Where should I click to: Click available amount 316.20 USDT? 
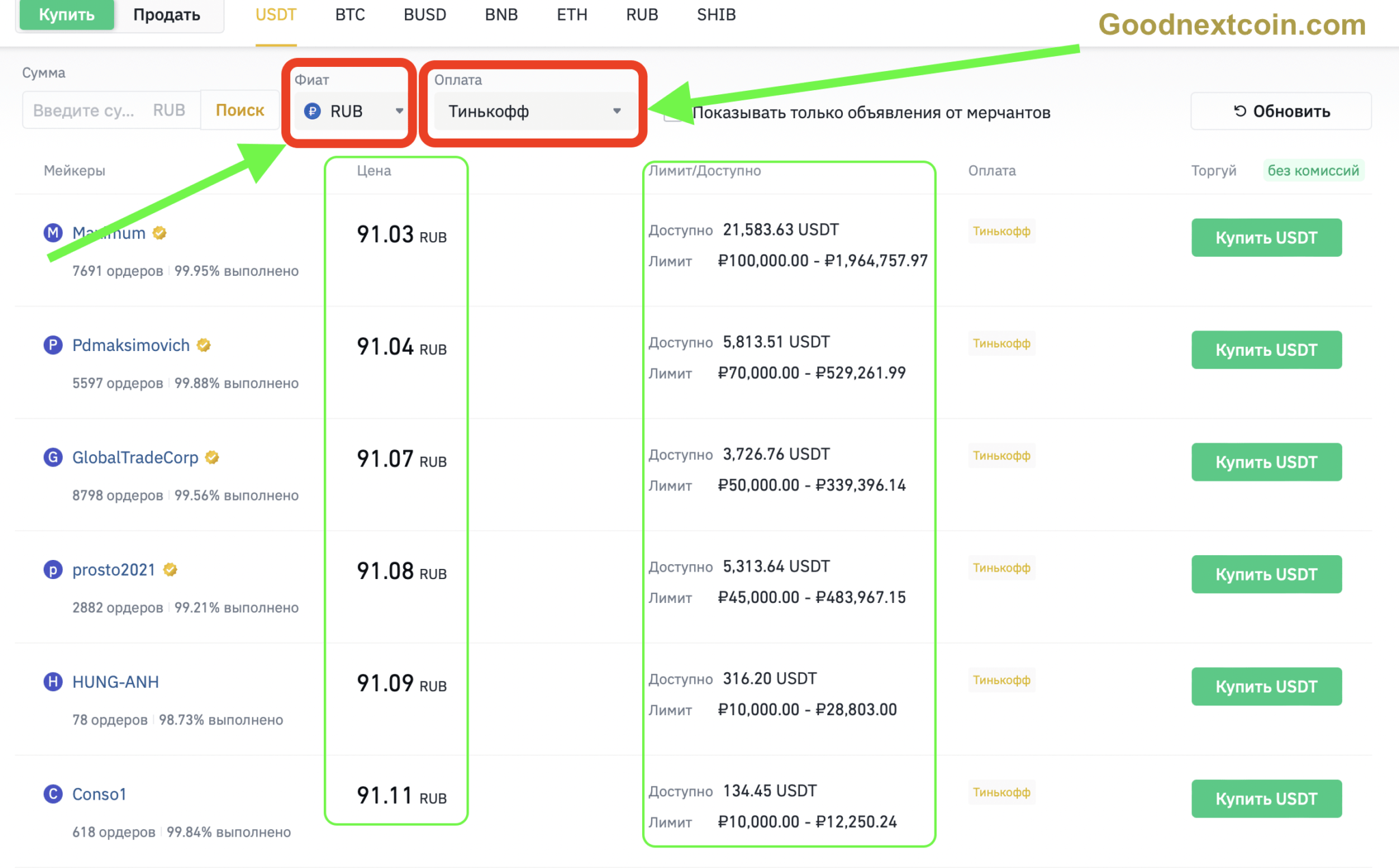tap(770, 678)
